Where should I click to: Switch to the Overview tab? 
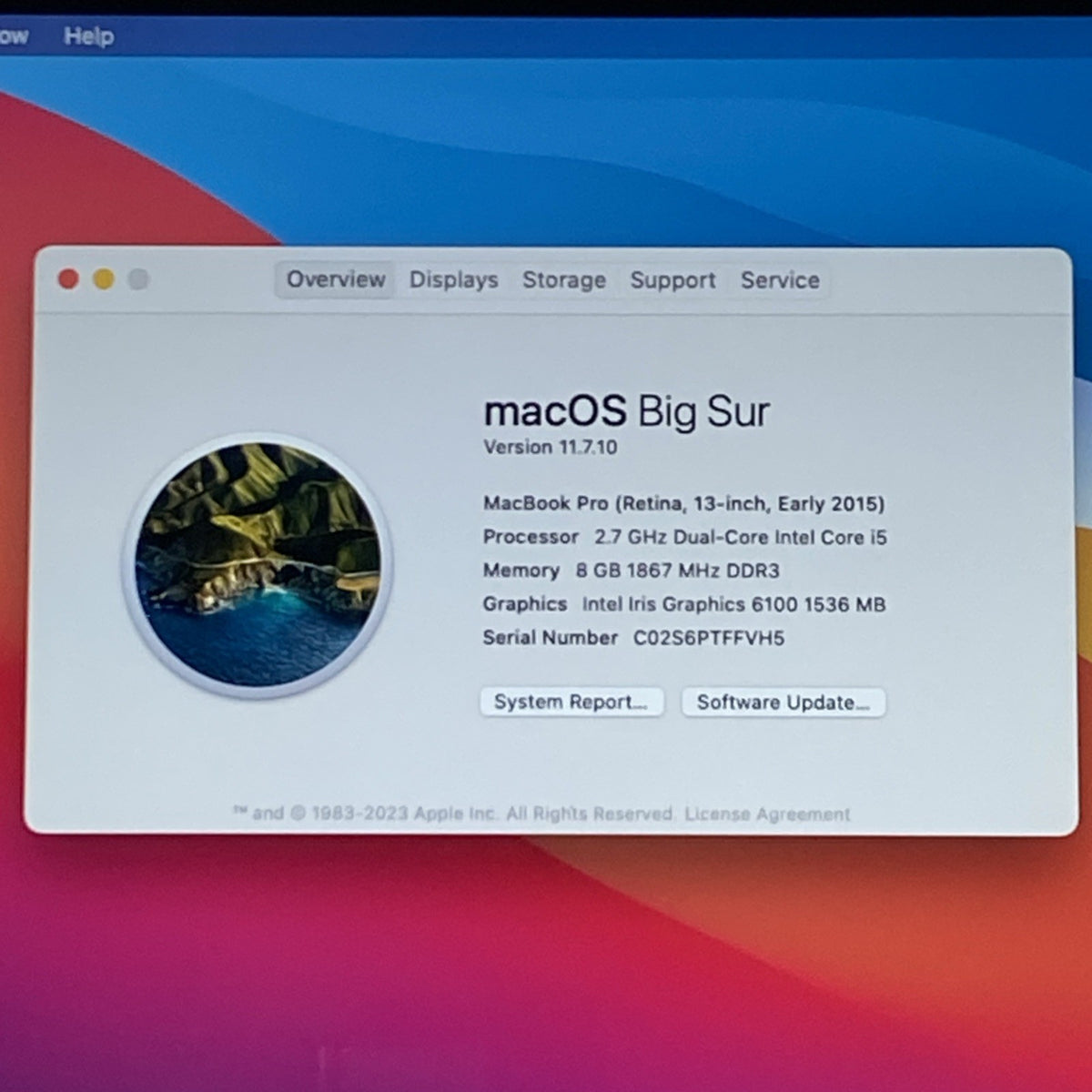[x=336, y=279]
